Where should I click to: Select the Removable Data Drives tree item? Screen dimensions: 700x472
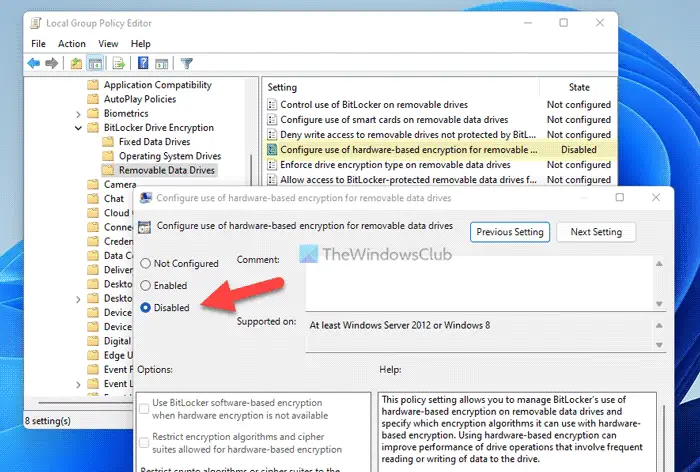(x=167, y=170)
